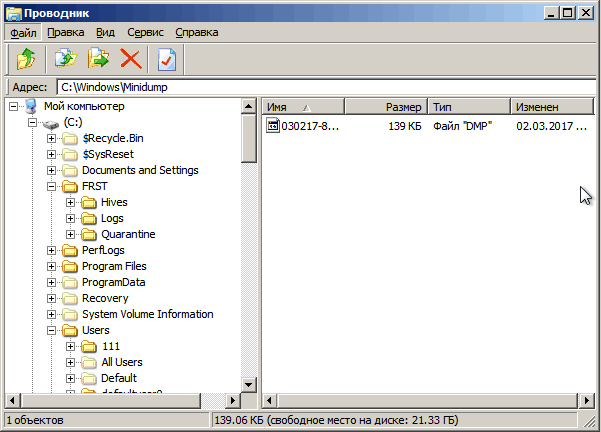Select System Volume Information tree label
The width and height of the screenshot is (601, 432).
148,314
